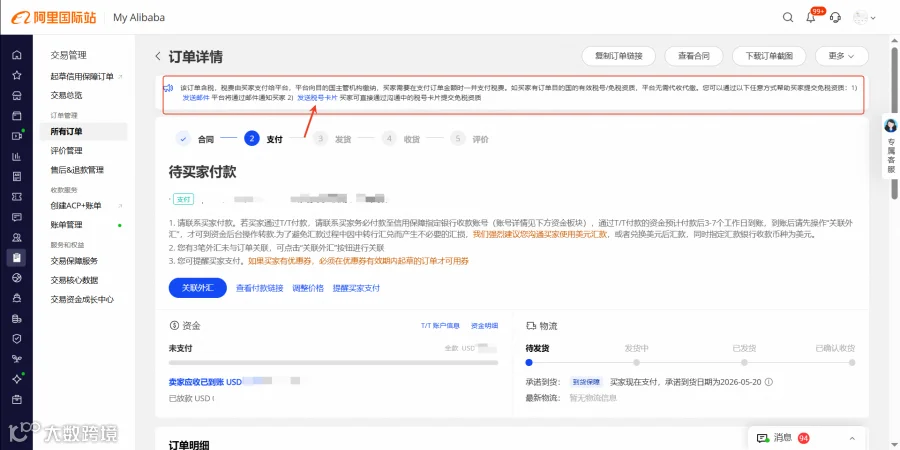Open the home icon in left sidebar
Viewport: 900px width, 450px height.
click(17, 55)
